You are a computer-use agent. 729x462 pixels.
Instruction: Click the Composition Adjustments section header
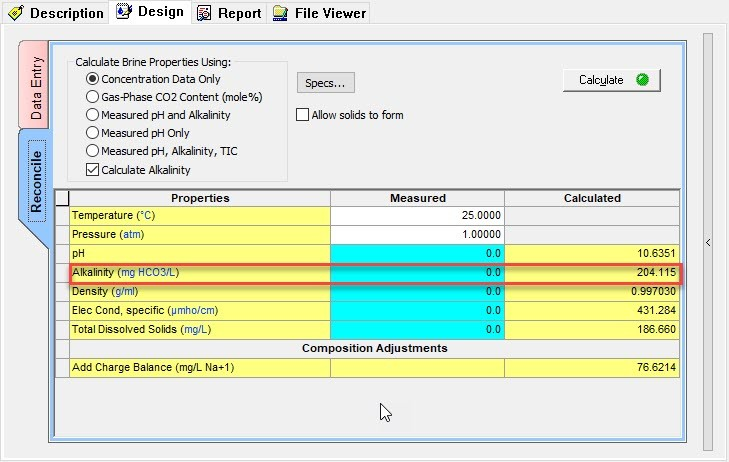[374, 349]
